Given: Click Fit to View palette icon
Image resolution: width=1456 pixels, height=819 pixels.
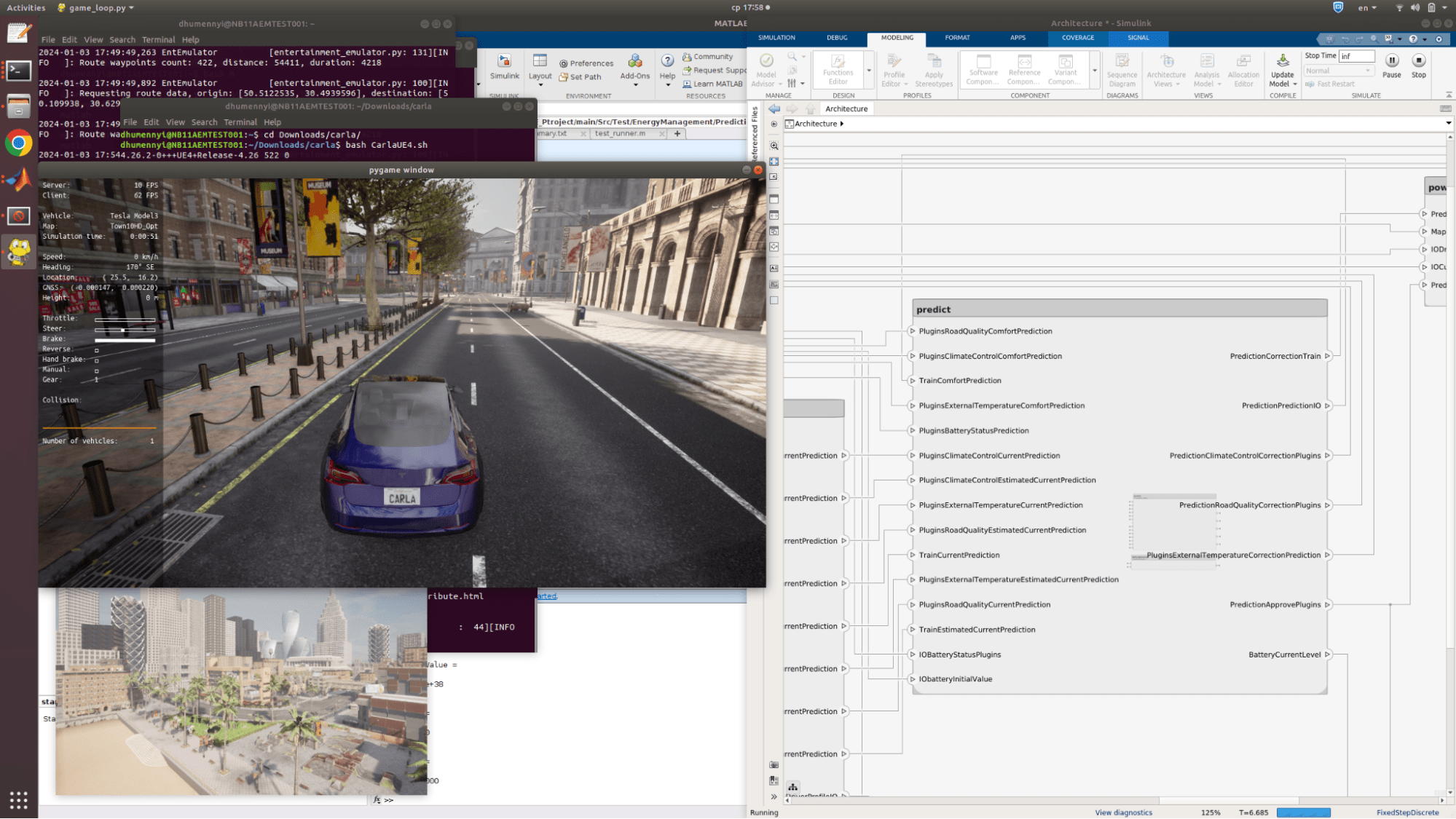Looking at the screenshot, I should pos(774,162).
